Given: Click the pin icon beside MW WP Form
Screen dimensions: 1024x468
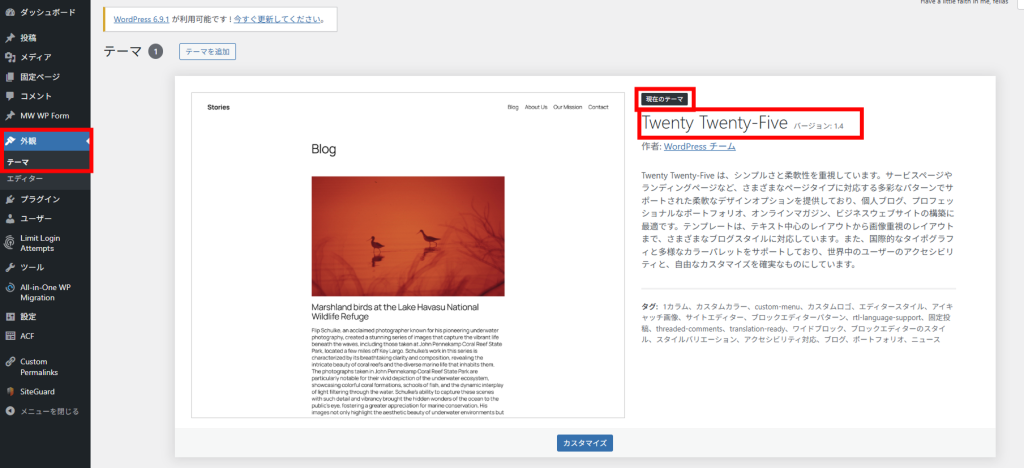Looking at the screenshot, I should tap(10, 116).
